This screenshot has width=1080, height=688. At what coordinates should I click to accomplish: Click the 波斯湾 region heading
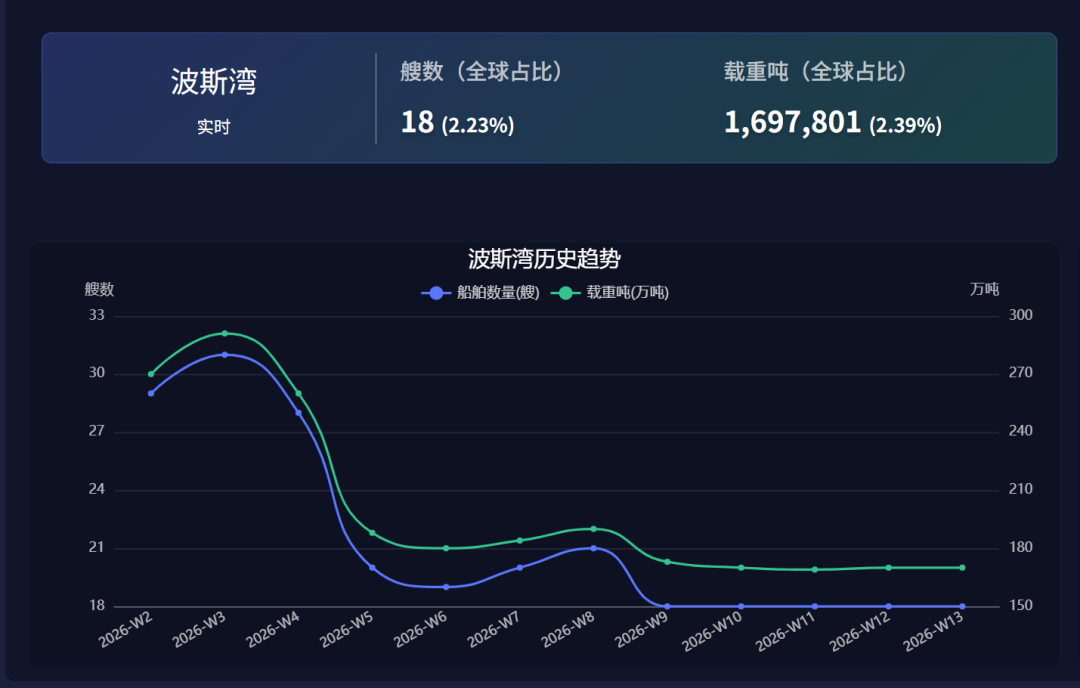click(213, 82)
